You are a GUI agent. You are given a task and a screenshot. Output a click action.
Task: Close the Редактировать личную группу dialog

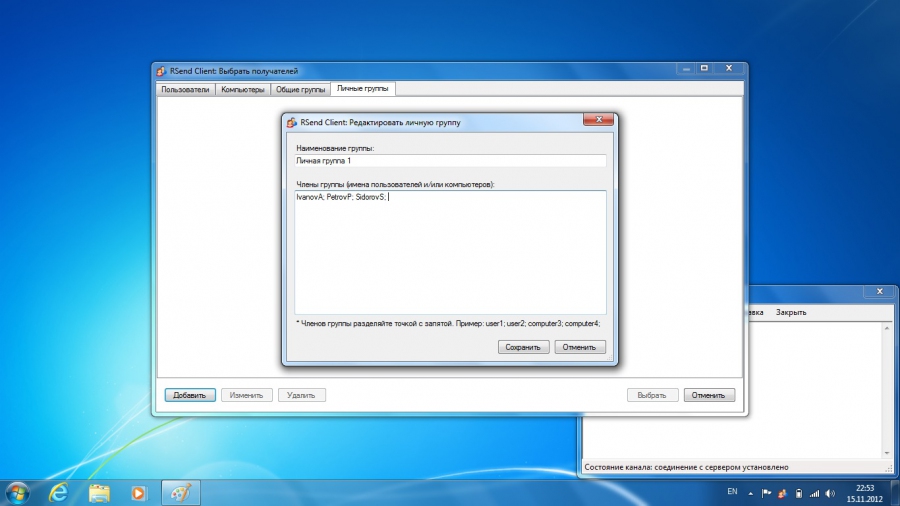coord(598,119)
